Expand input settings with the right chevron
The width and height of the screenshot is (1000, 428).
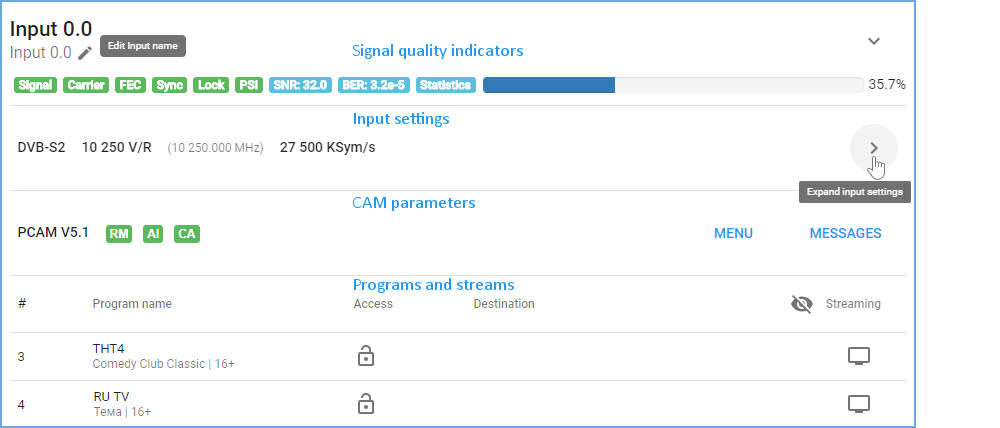coord(874,148)
